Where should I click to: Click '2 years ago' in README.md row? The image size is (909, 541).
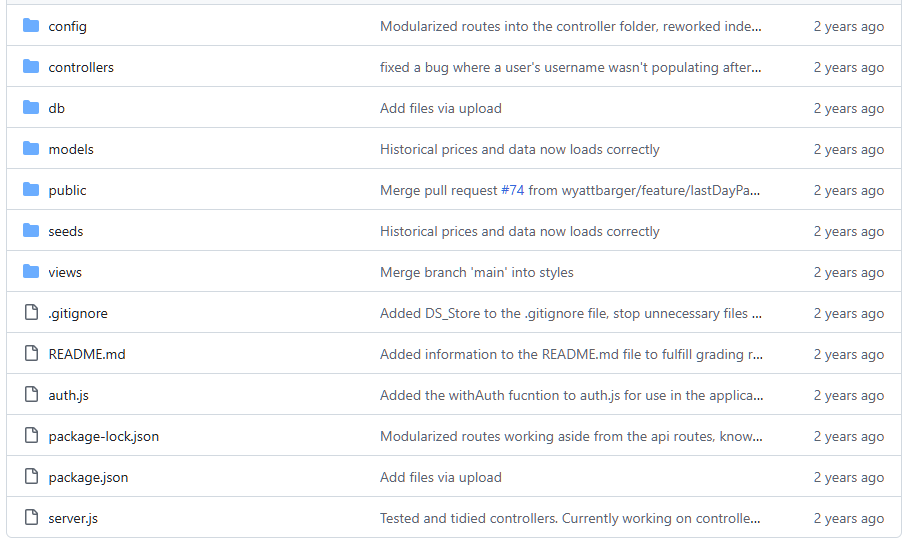(x=849, y=354)
